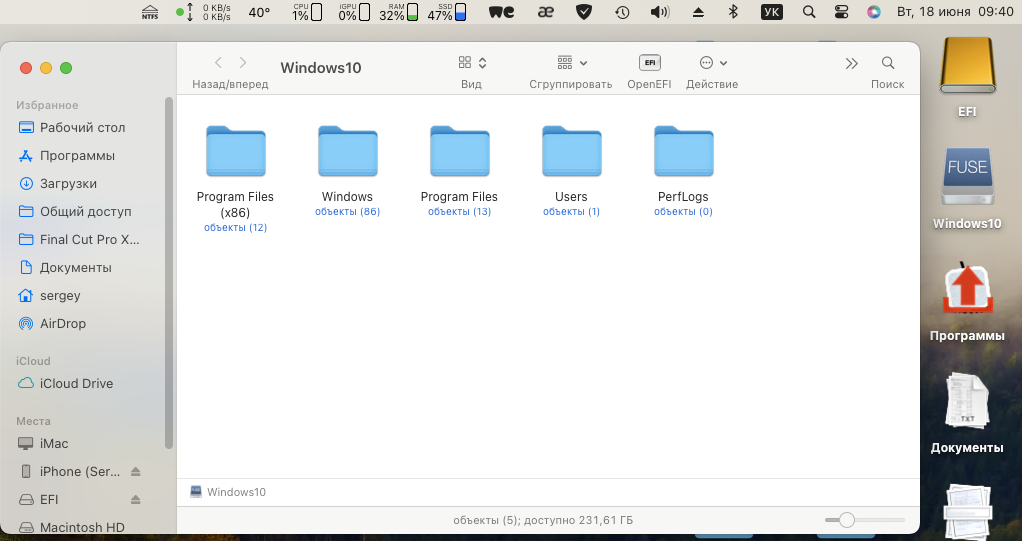Open the Windows folder icon
The width and height of the screenshot is (1022, 541).
tap(347, 151)
